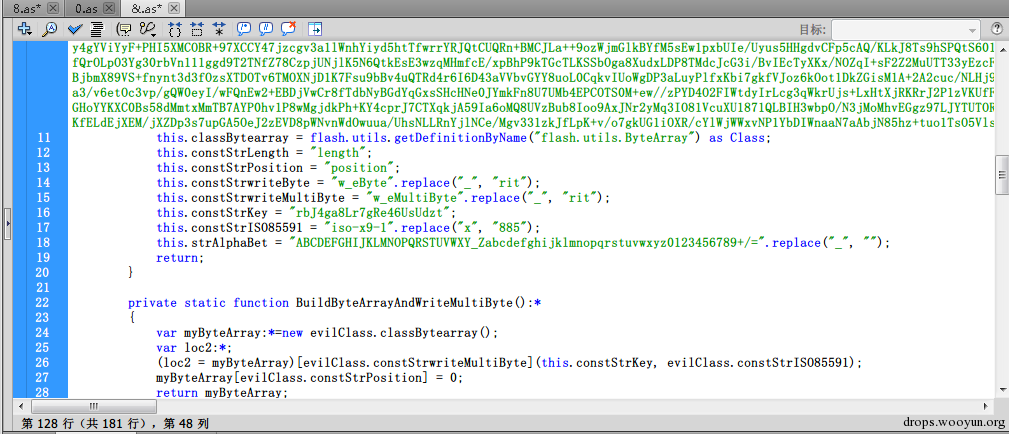Image resolution: width=1009 pixels, height=434 pixels.
Task: Click "return myByteArray;" on line 28
Action: point(223,393)
